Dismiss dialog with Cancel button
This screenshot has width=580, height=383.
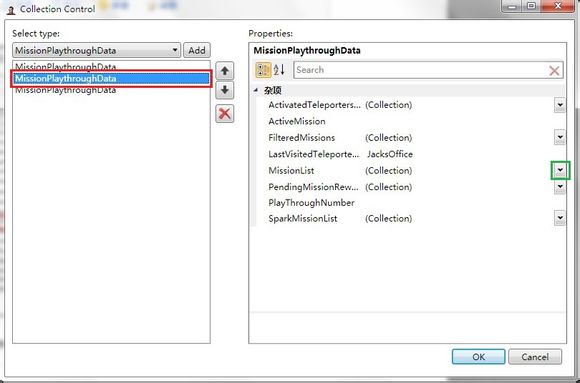[535, 357]
